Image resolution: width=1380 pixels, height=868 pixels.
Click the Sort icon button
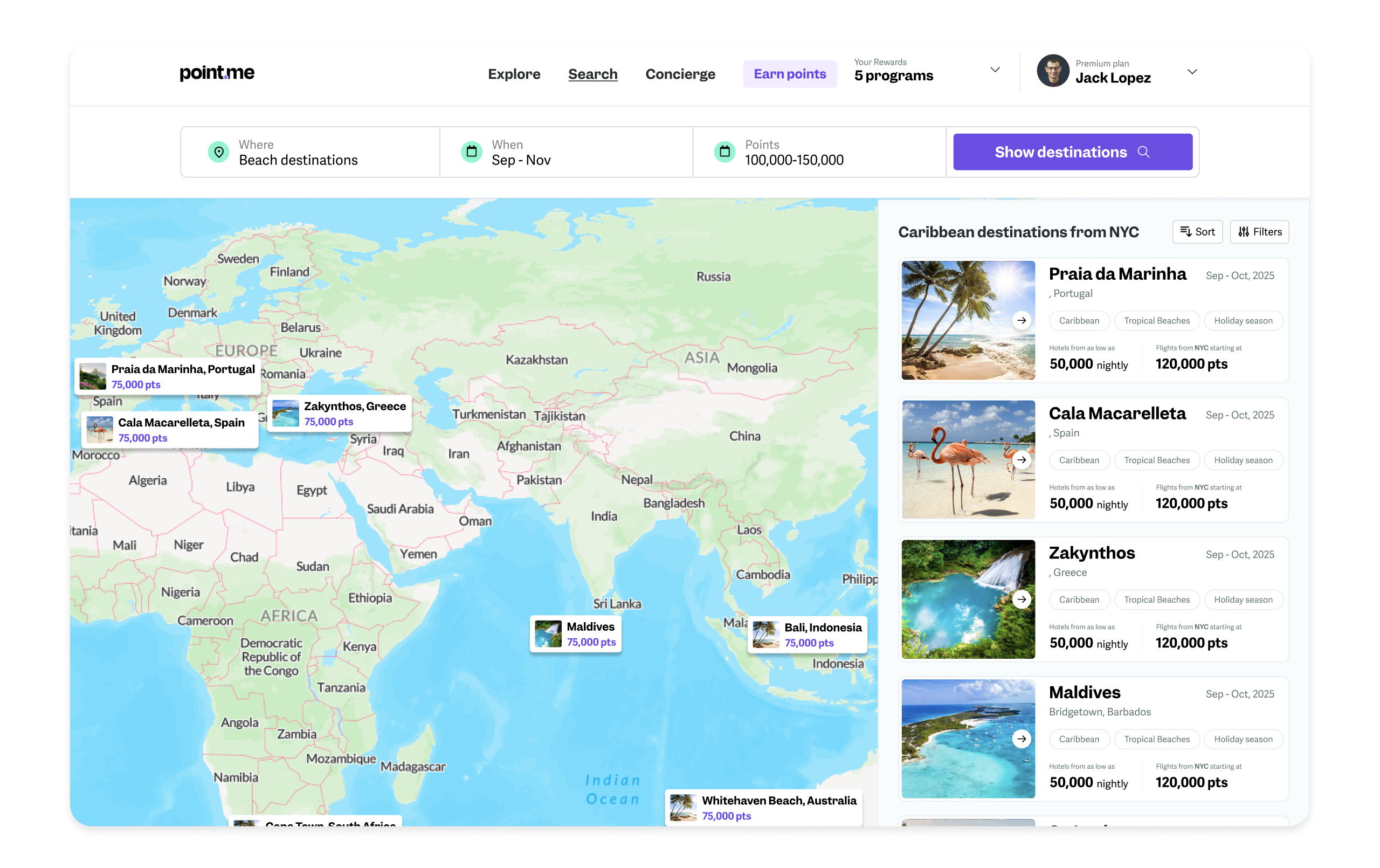click(1197, 232)
